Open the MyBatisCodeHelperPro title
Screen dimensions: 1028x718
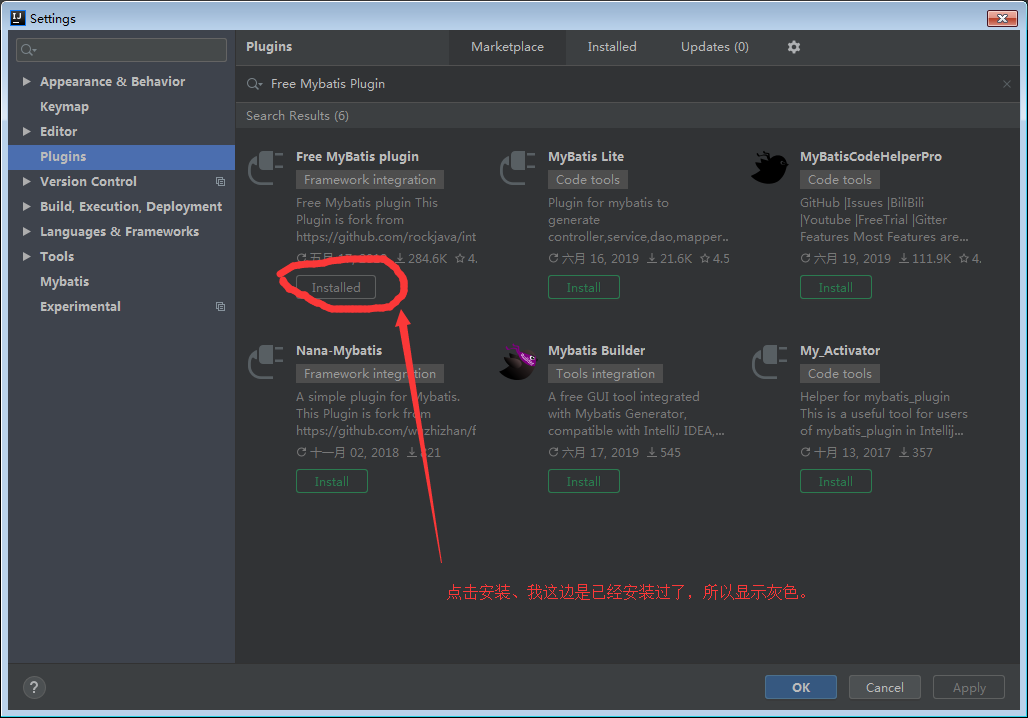click(x=871, y=157)
